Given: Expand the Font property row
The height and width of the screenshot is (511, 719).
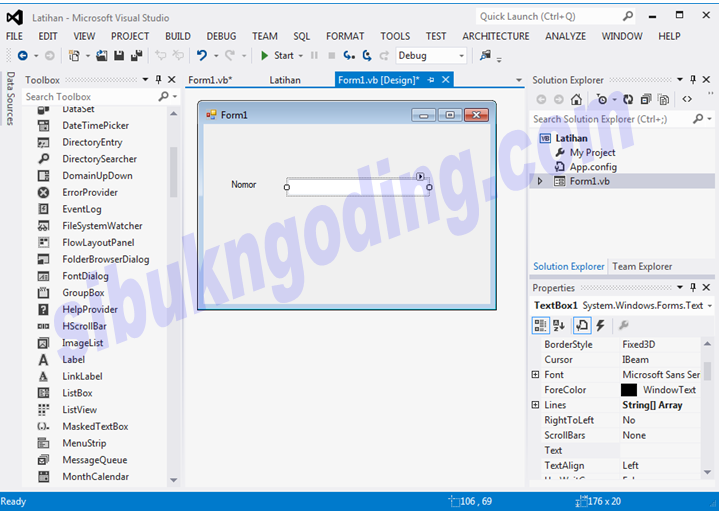Looking at the screenshot, I should click(535, 375).
